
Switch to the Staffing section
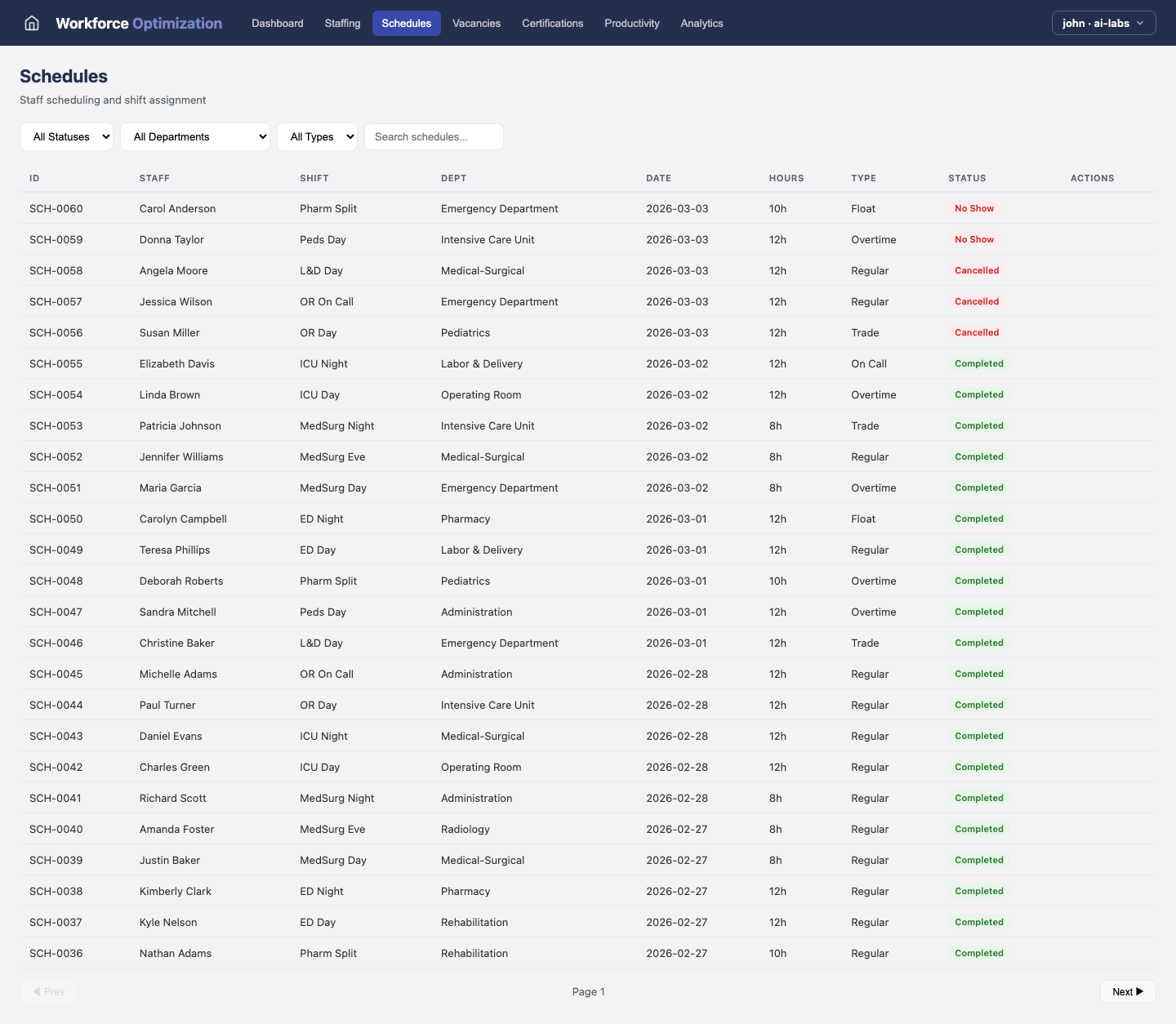tap(342, 23)
